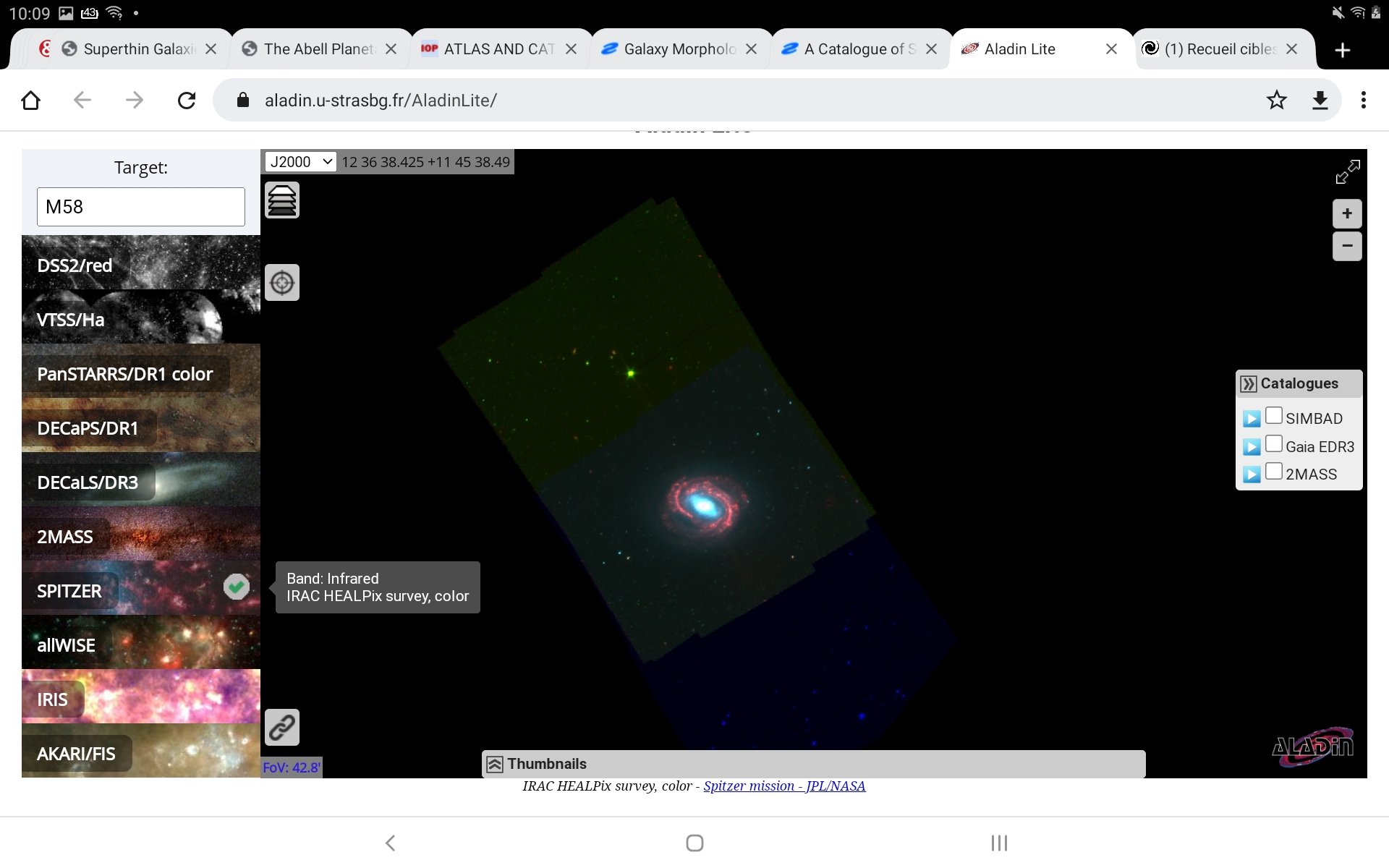Viewport: 1389px width, 868px height.
Task: Select the allWISE survey
Action: [141, 642]
